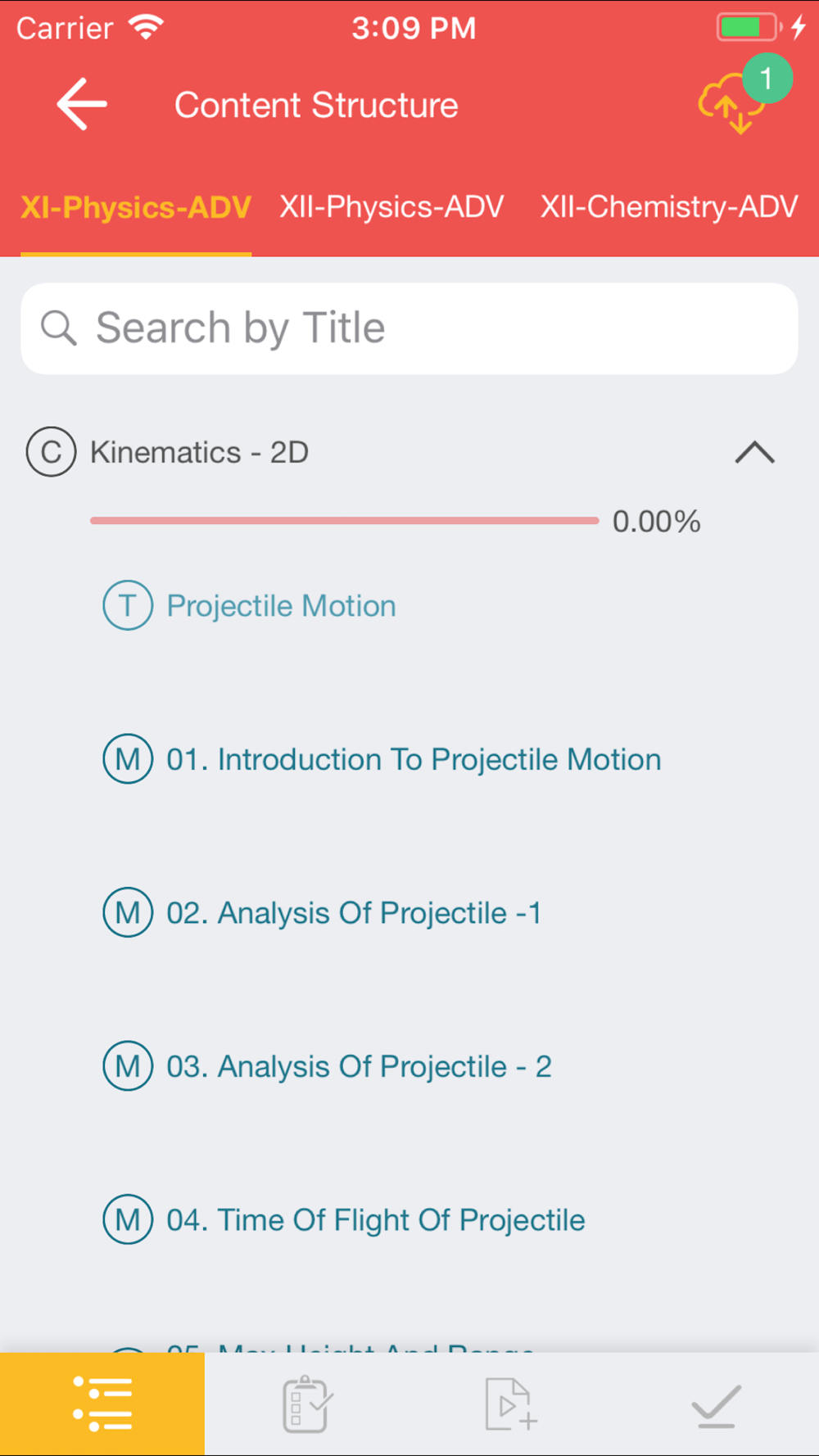Tap the back arrow icon
This screenshot has width=819, height=1456.
pos(82,104)
